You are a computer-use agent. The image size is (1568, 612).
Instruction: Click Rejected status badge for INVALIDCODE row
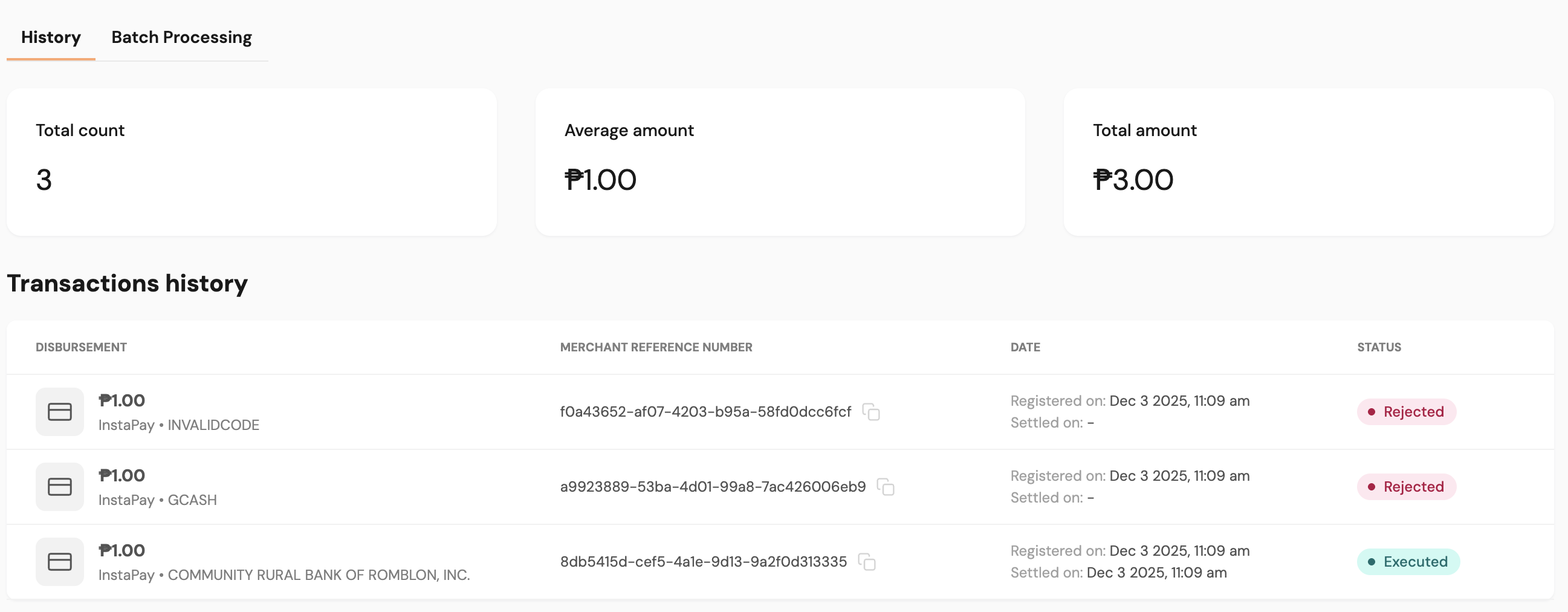tap(1406, 412)
